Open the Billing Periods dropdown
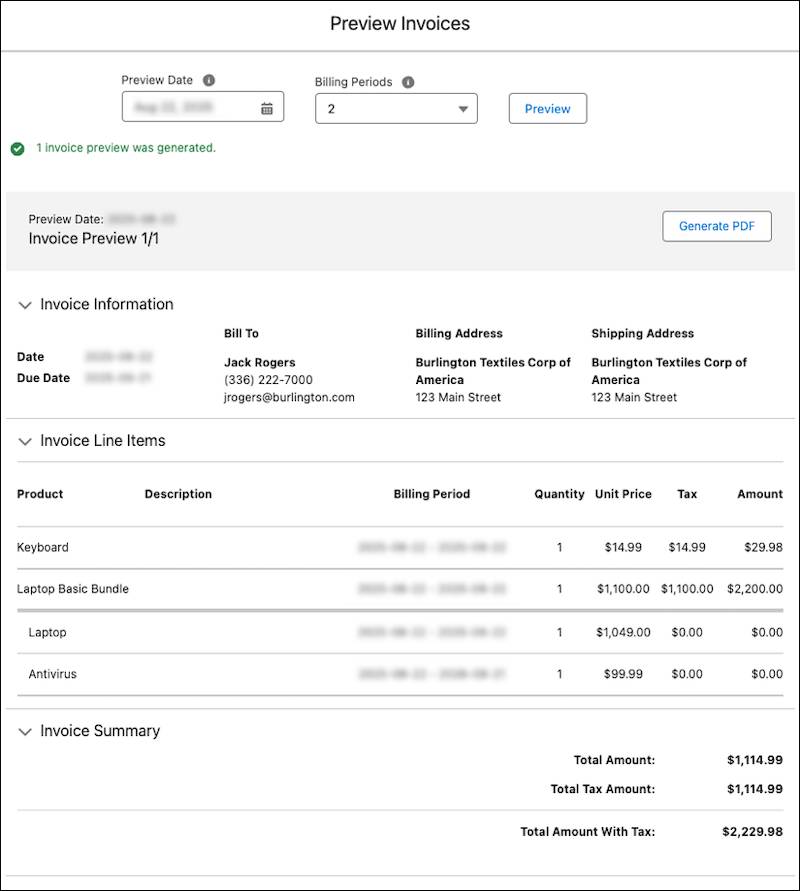800x891 pixels. click(396, 107)
